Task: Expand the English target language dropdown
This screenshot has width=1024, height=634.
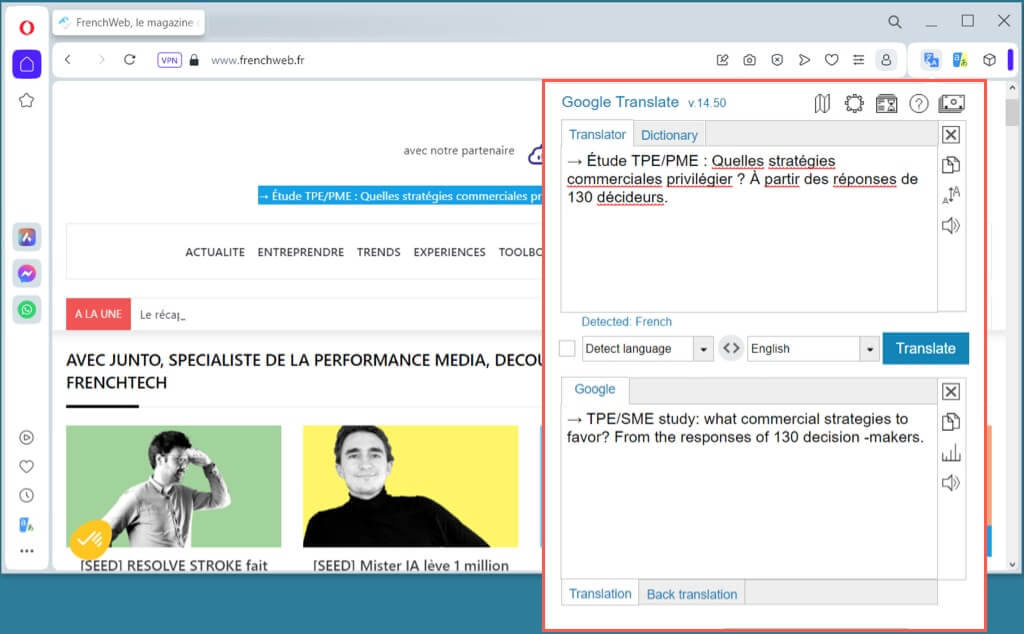Action: 869,349
